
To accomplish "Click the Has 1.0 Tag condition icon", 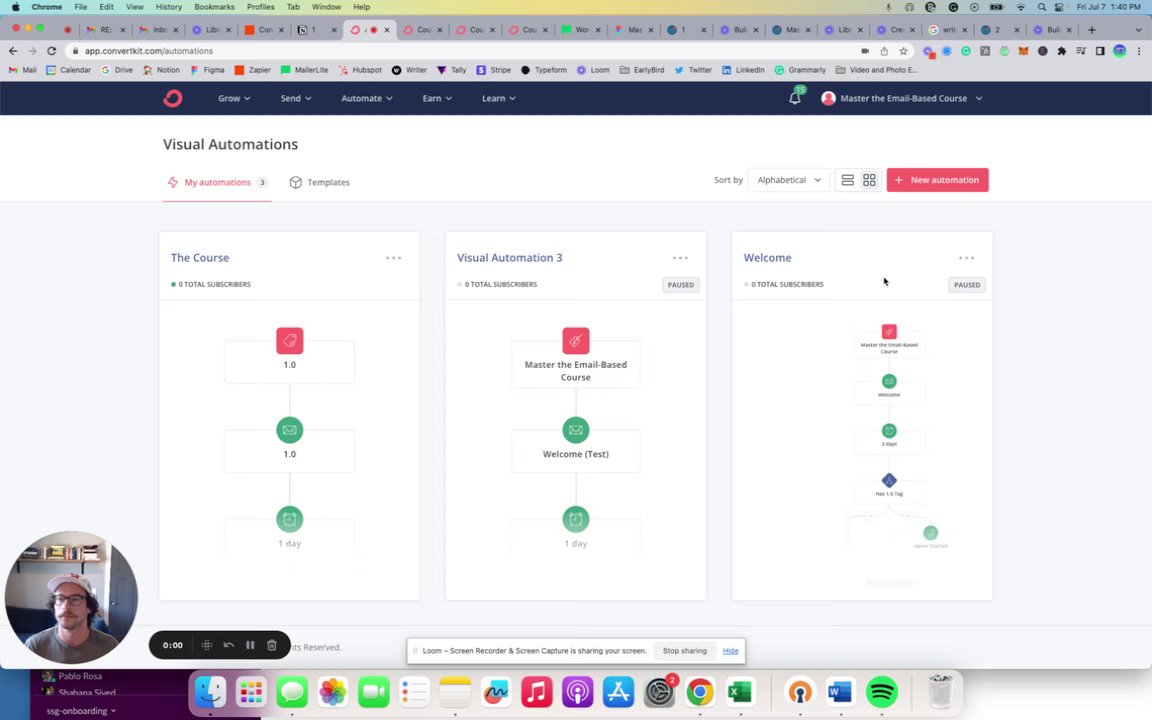I will [x=889, y=480].
